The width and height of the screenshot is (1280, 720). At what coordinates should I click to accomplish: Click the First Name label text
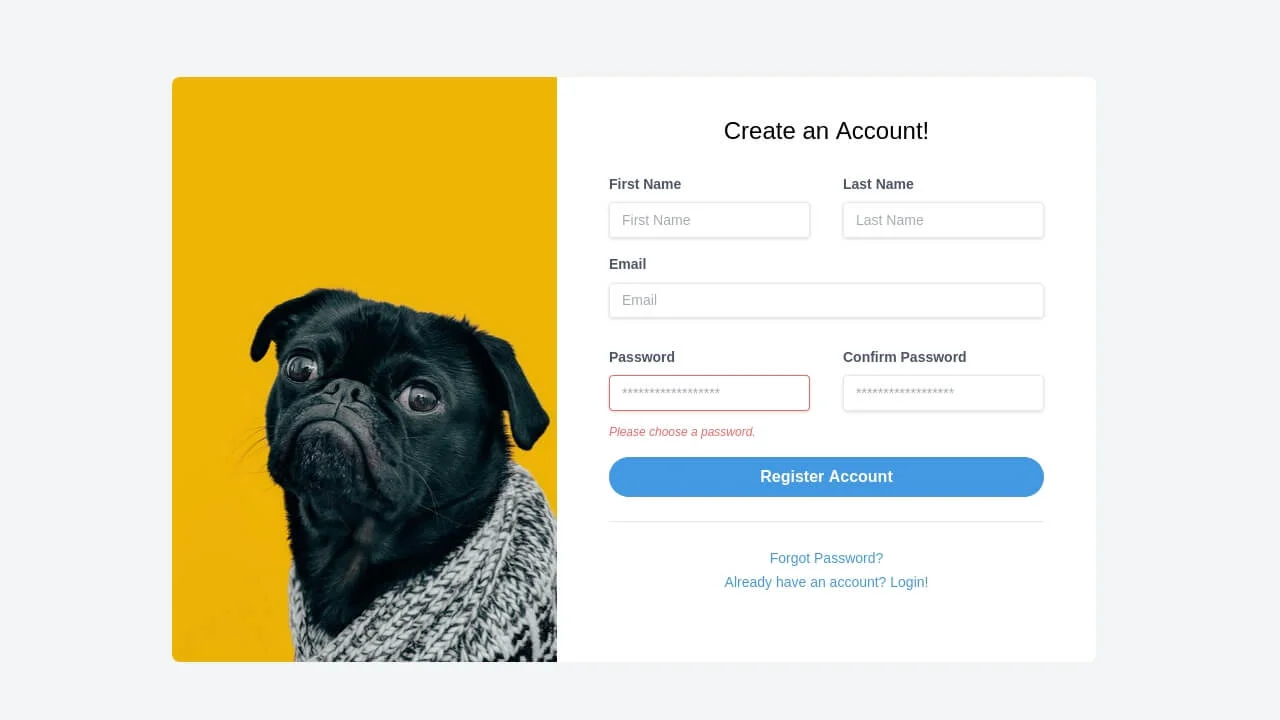coord(645,184)
